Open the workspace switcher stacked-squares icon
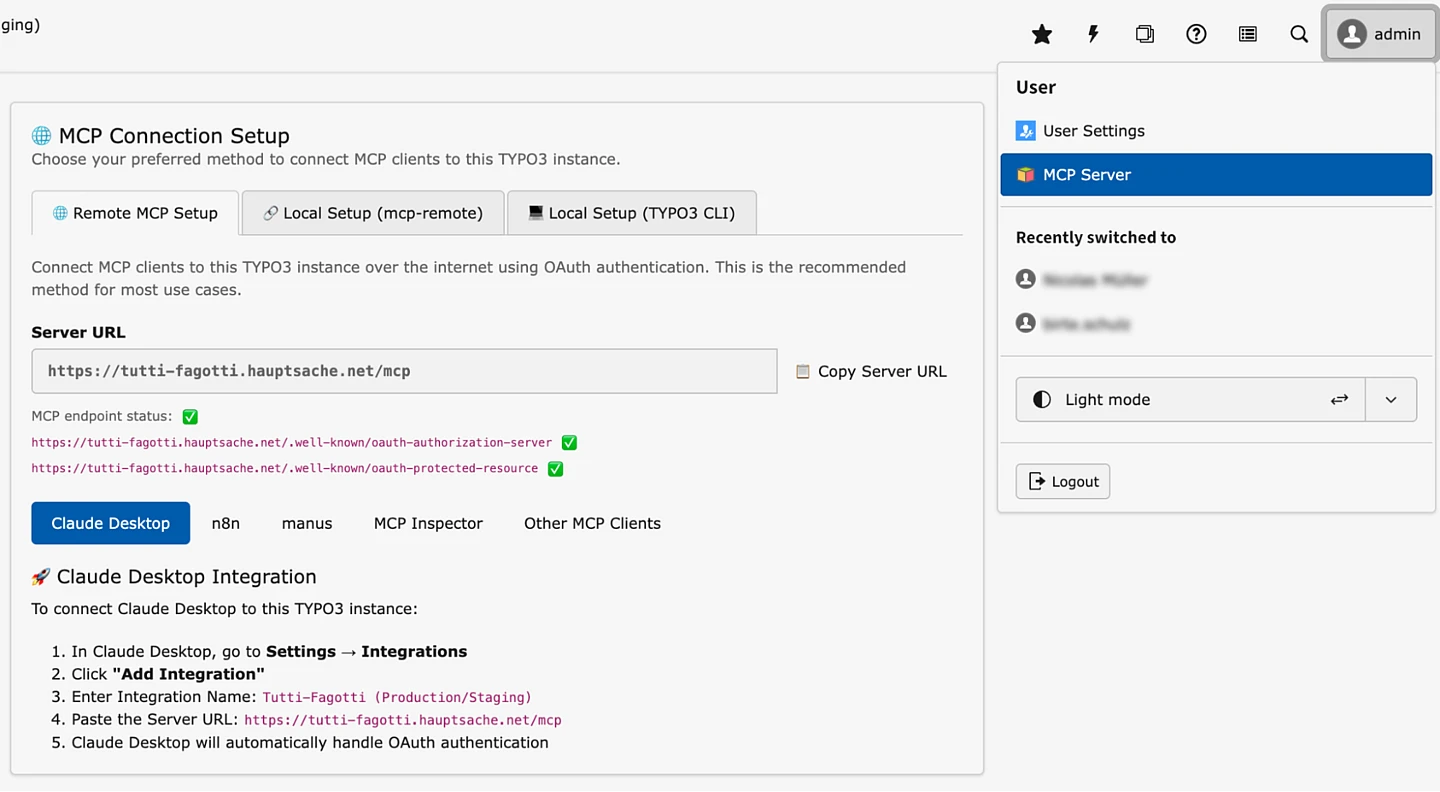 point(1144,33)
